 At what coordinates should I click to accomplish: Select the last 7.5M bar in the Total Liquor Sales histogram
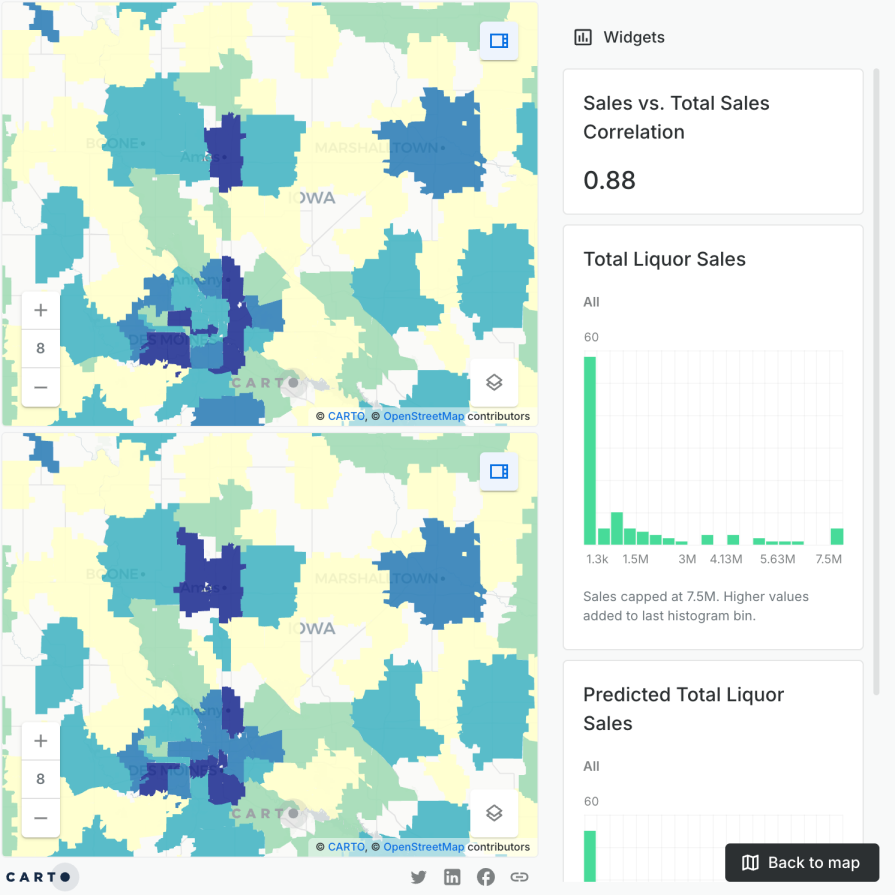(837, 537)
